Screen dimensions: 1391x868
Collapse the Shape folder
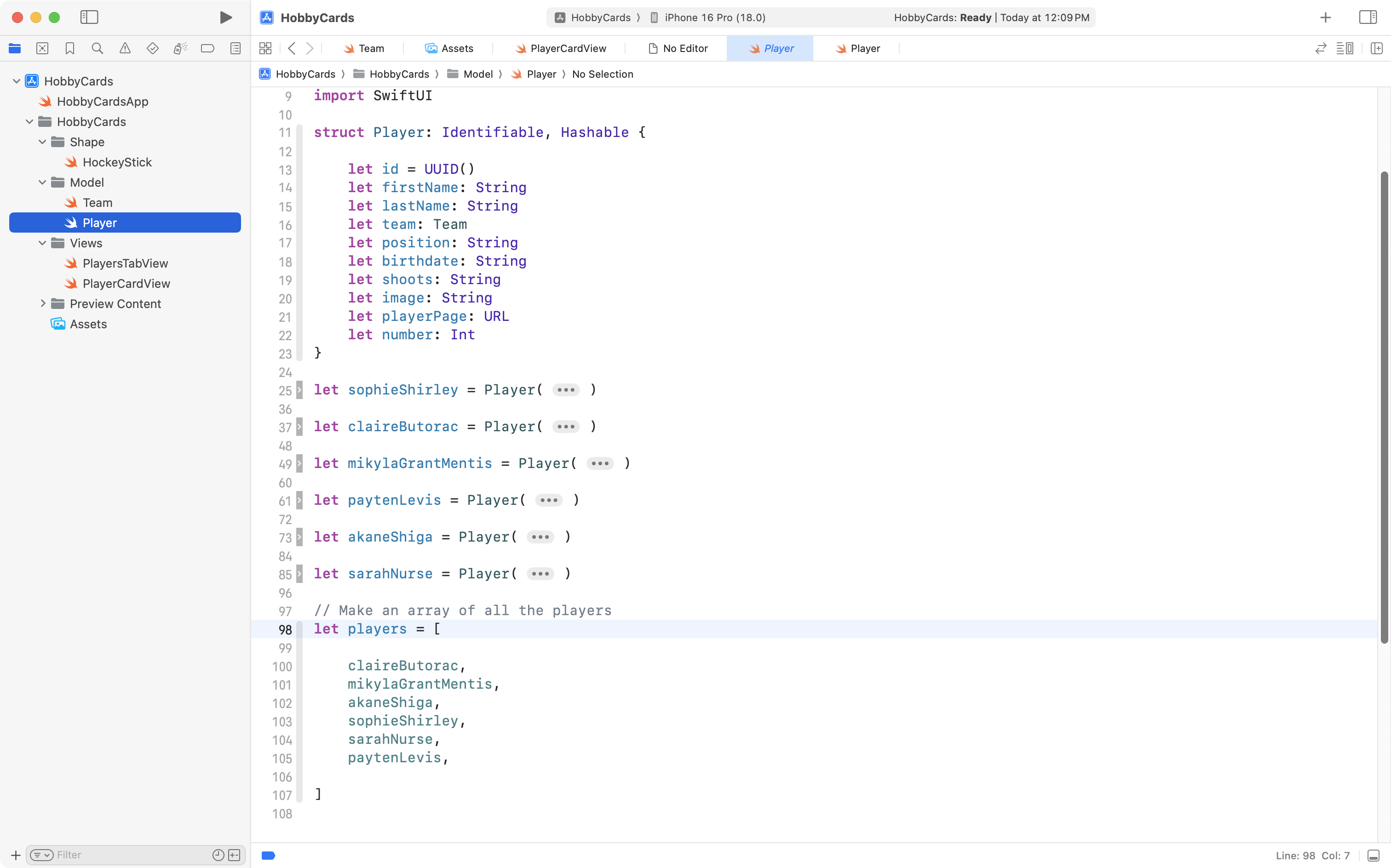click(42, 142)
